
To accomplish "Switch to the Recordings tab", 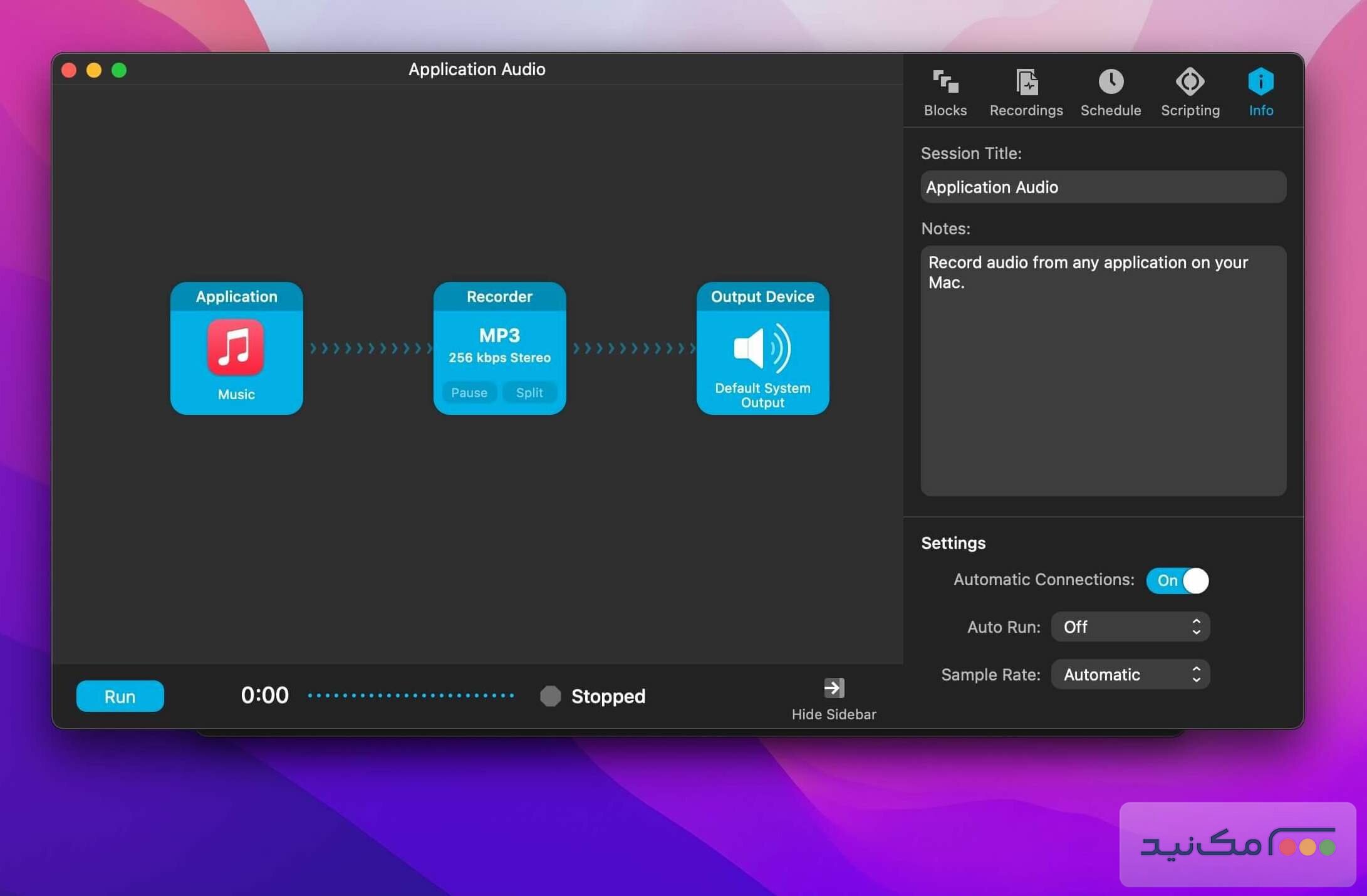I will pos(1026,91).
